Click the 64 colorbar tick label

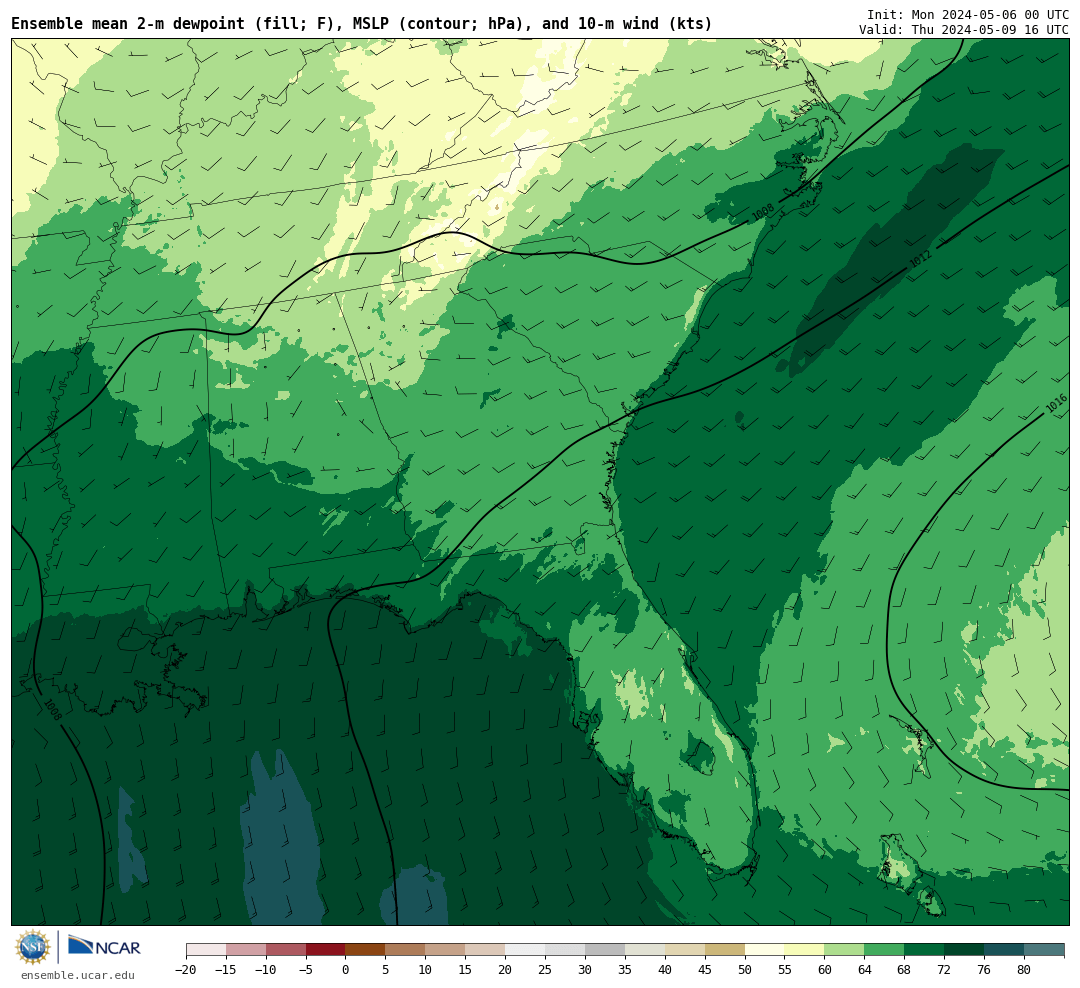(865, 970)
